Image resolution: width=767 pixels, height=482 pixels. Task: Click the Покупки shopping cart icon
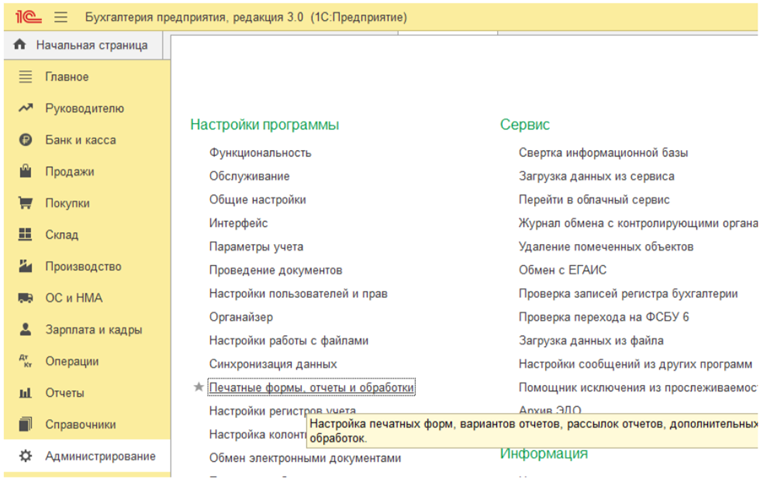26,203
